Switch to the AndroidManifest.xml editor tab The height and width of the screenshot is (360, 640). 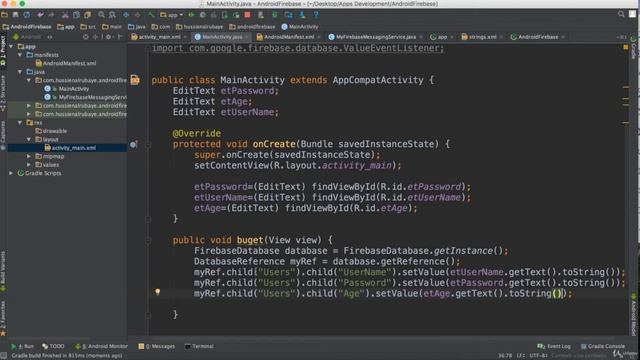point(289,37)
